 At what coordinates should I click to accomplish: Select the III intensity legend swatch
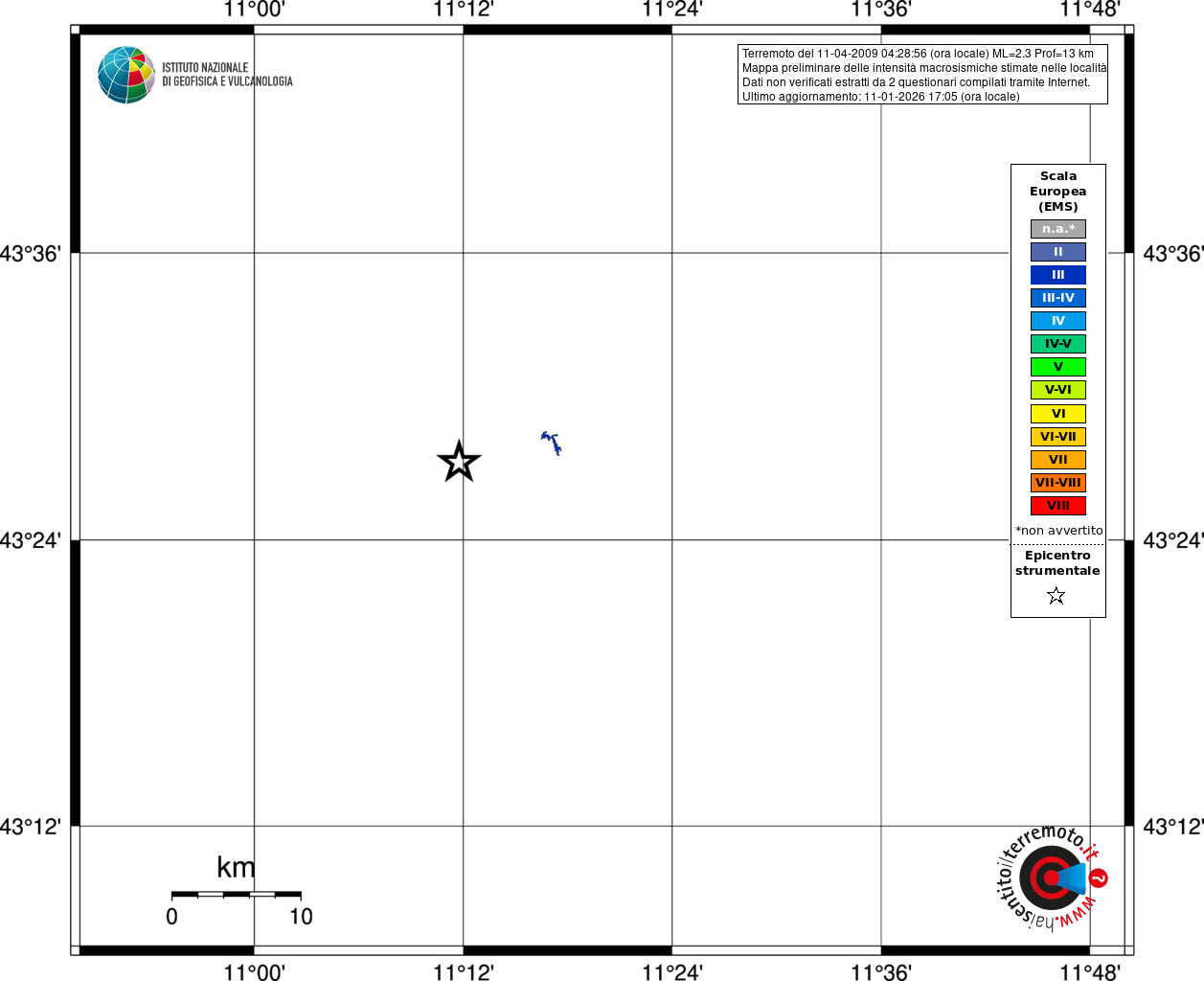coord(1058,275)
